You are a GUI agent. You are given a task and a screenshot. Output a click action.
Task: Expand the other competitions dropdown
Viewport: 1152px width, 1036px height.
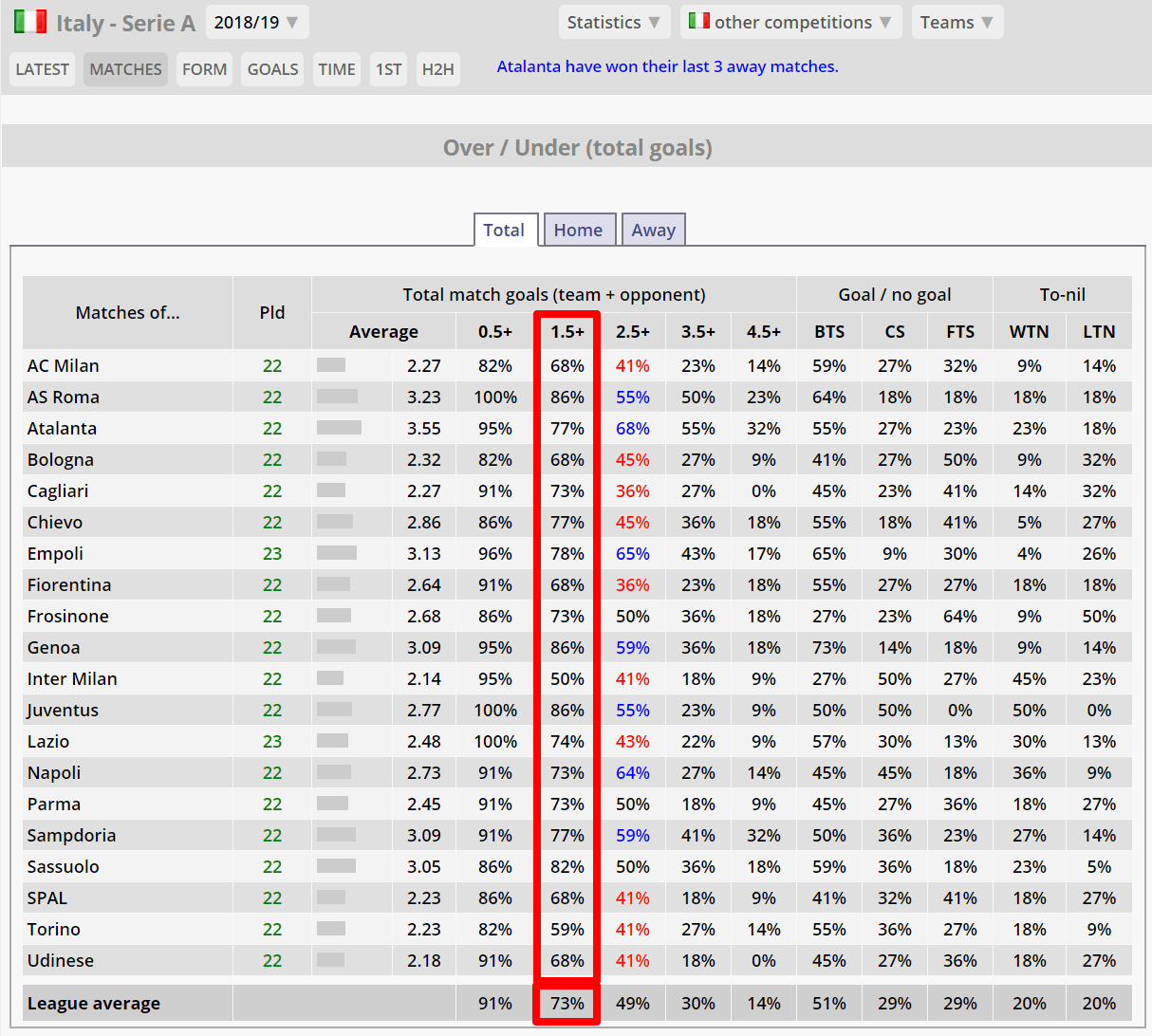[791, 22]
